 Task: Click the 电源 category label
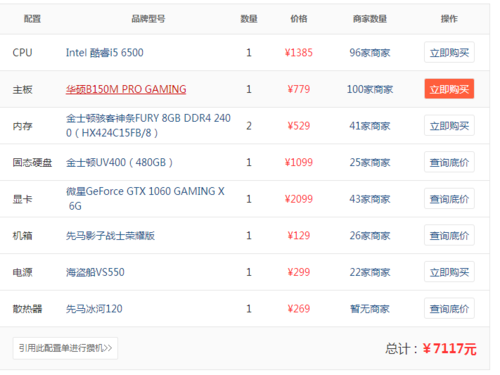pyautogui.click(x=22, y=272)
